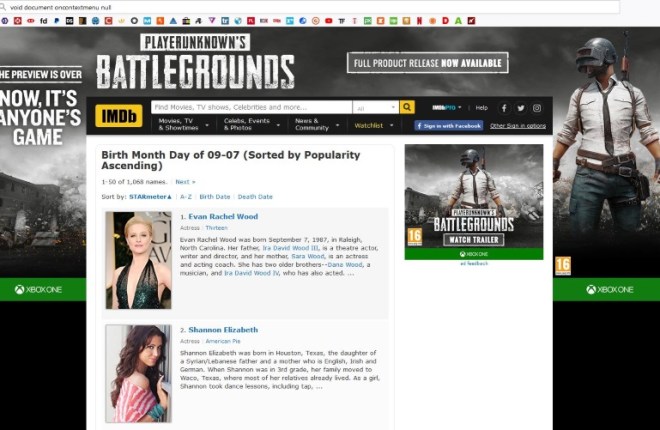Image resolution: width=660 pixels, height=430 pixels.
Task: Open the Dana Wood link
Action: [345, 265]
